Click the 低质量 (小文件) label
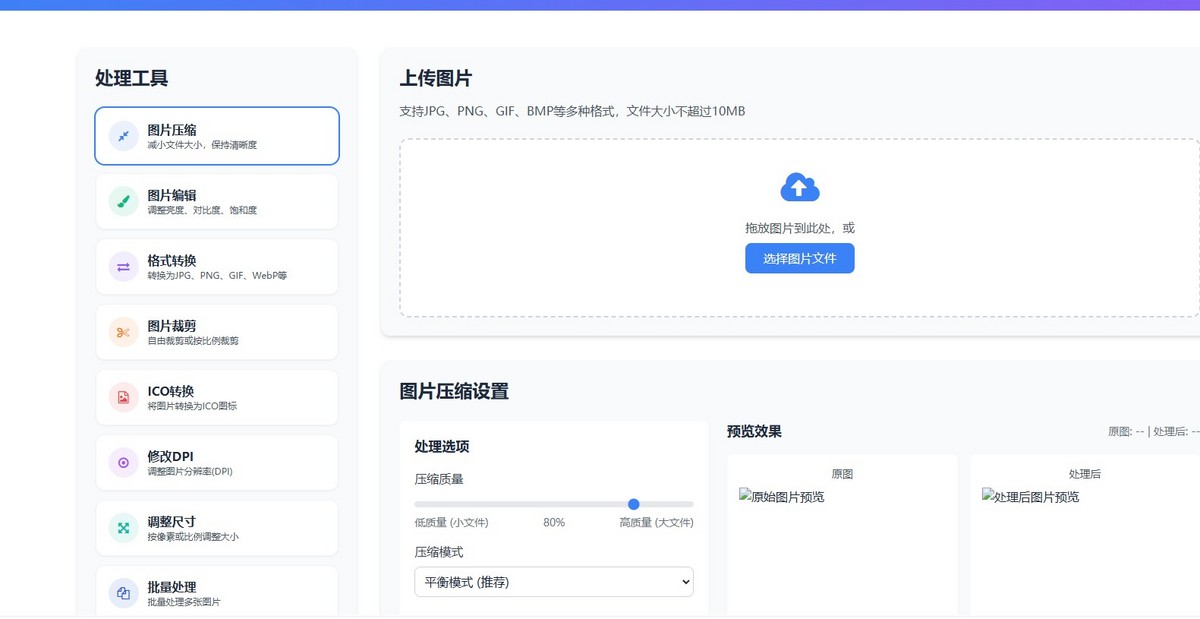 (x=452, y=523)
